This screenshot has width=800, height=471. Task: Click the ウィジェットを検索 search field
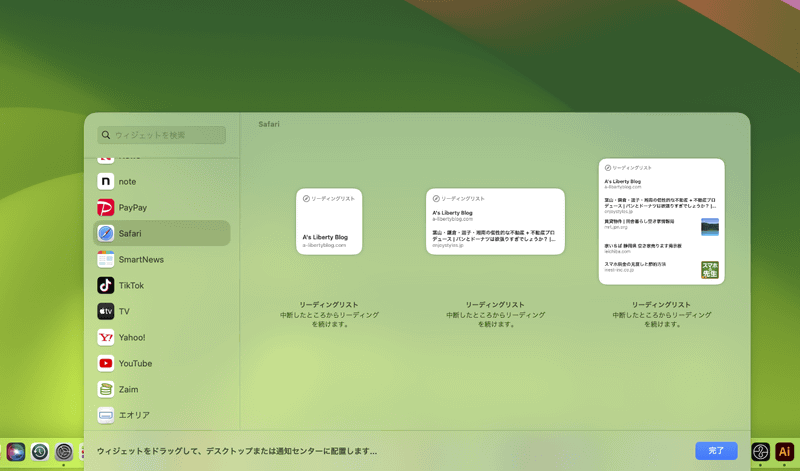[161, 135]
